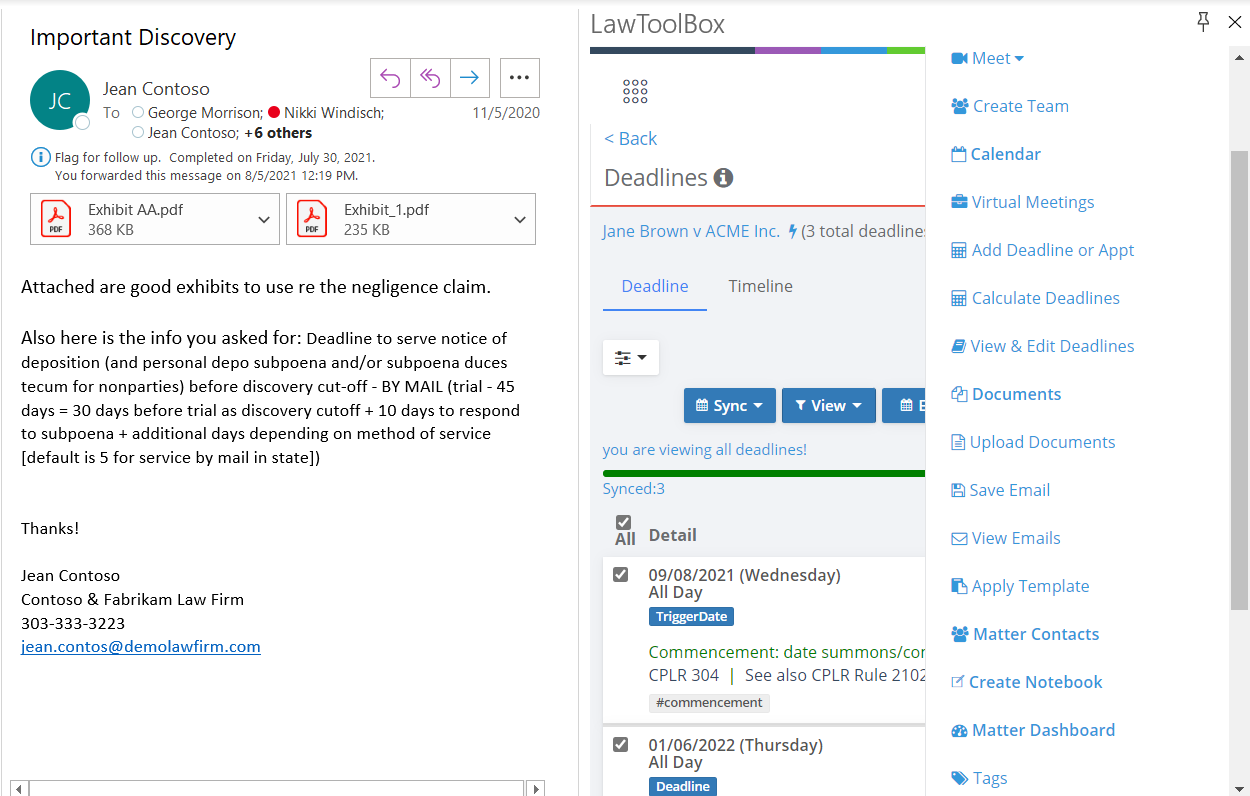
Task: Switch to the Timeline tab
Action: (x=760, y=286)
